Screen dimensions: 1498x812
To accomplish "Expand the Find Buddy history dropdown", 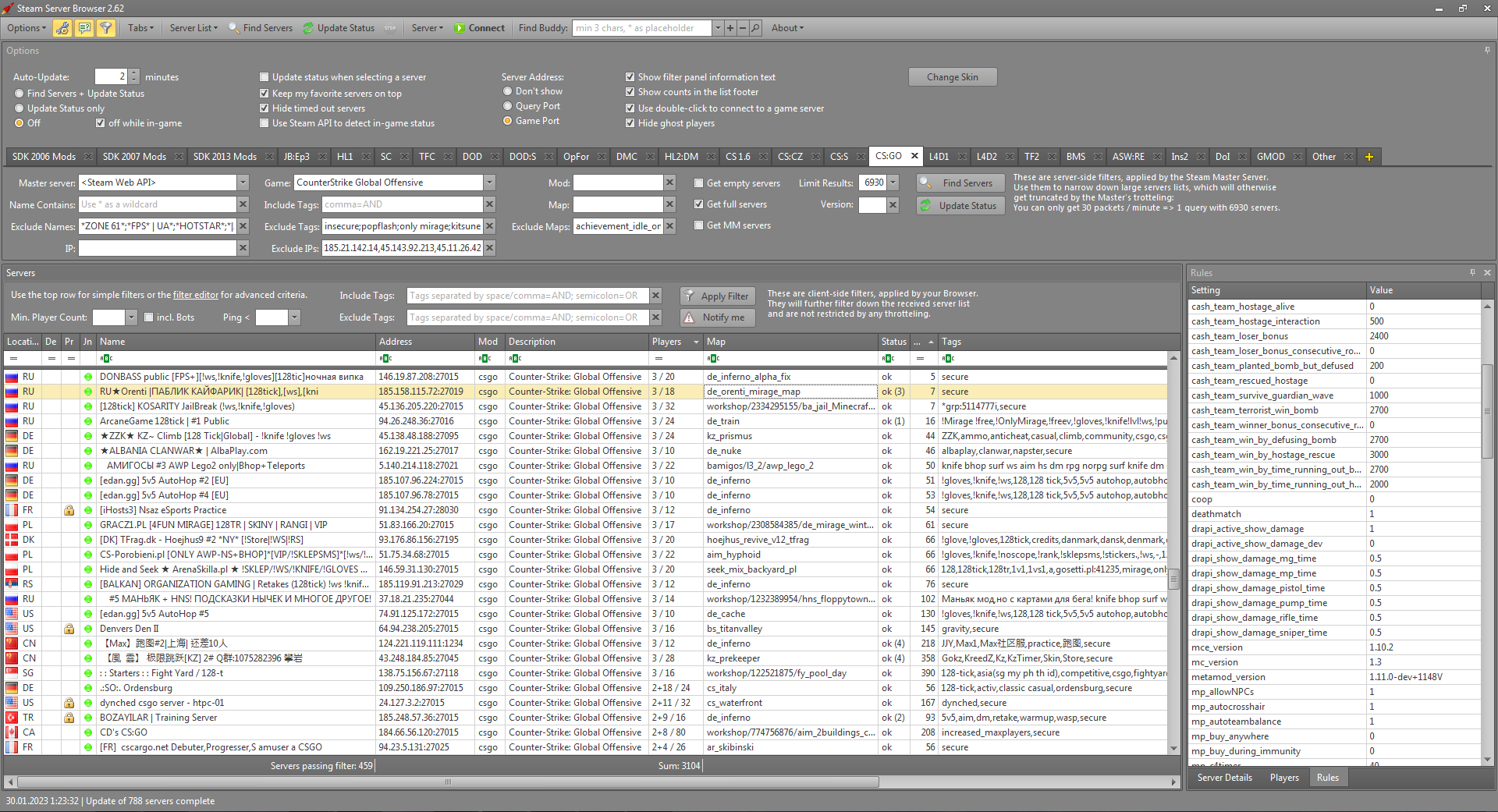I will (x=718, y=28).
